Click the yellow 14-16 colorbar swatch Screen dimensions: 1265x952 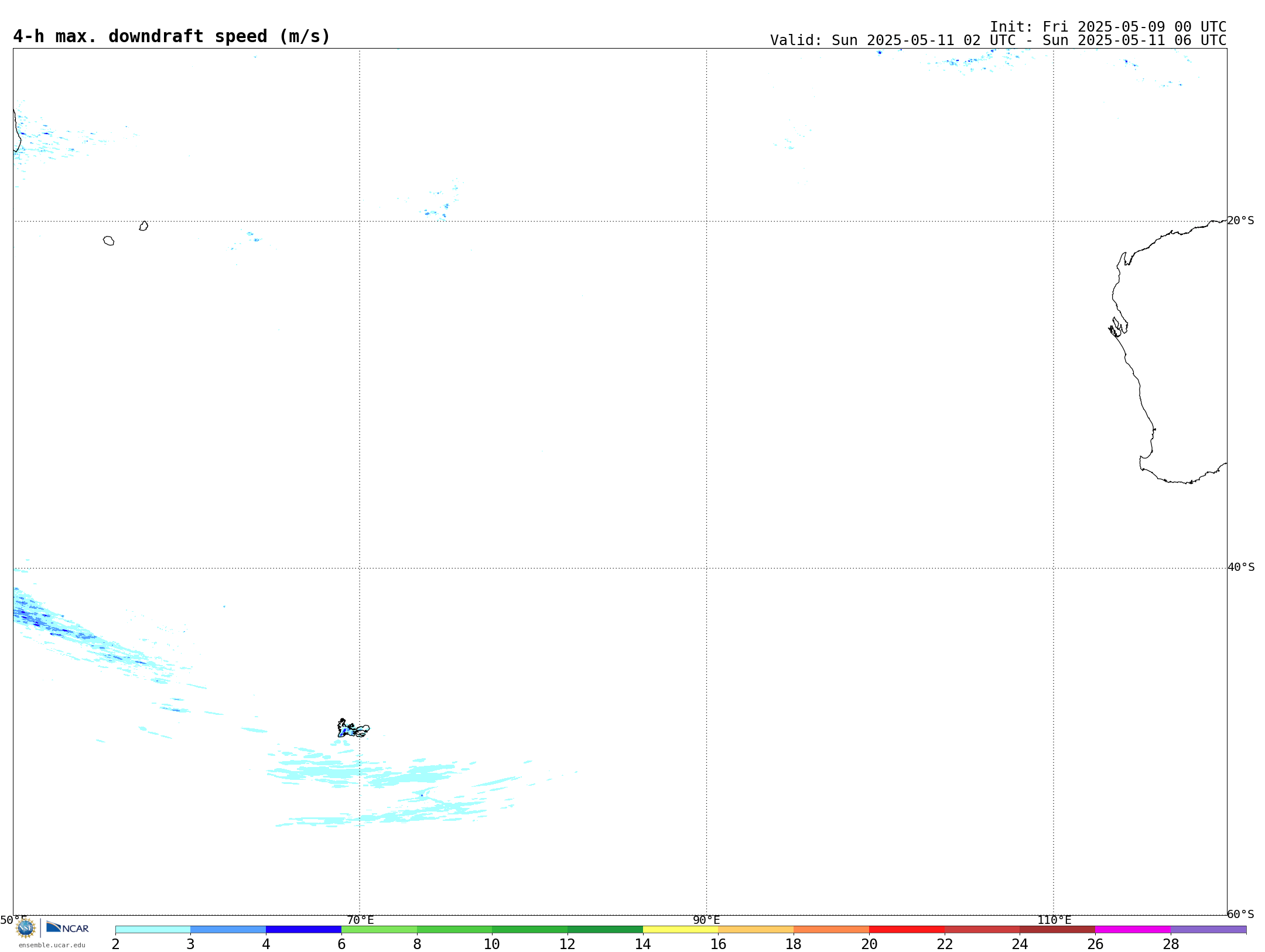pos(681,929)
